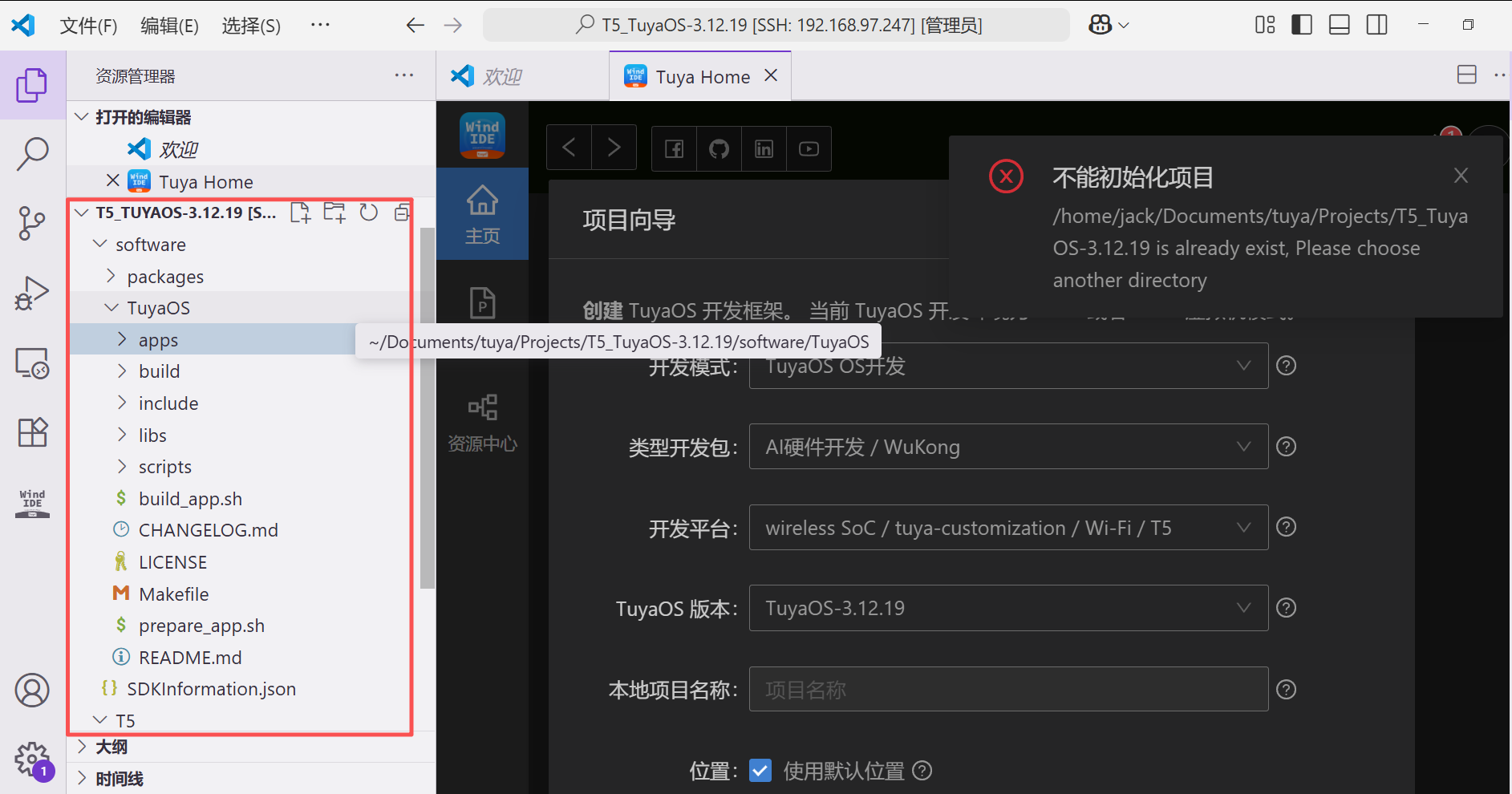
Task: Toggle bottom panel layout button
Action: pos(1340,25)
